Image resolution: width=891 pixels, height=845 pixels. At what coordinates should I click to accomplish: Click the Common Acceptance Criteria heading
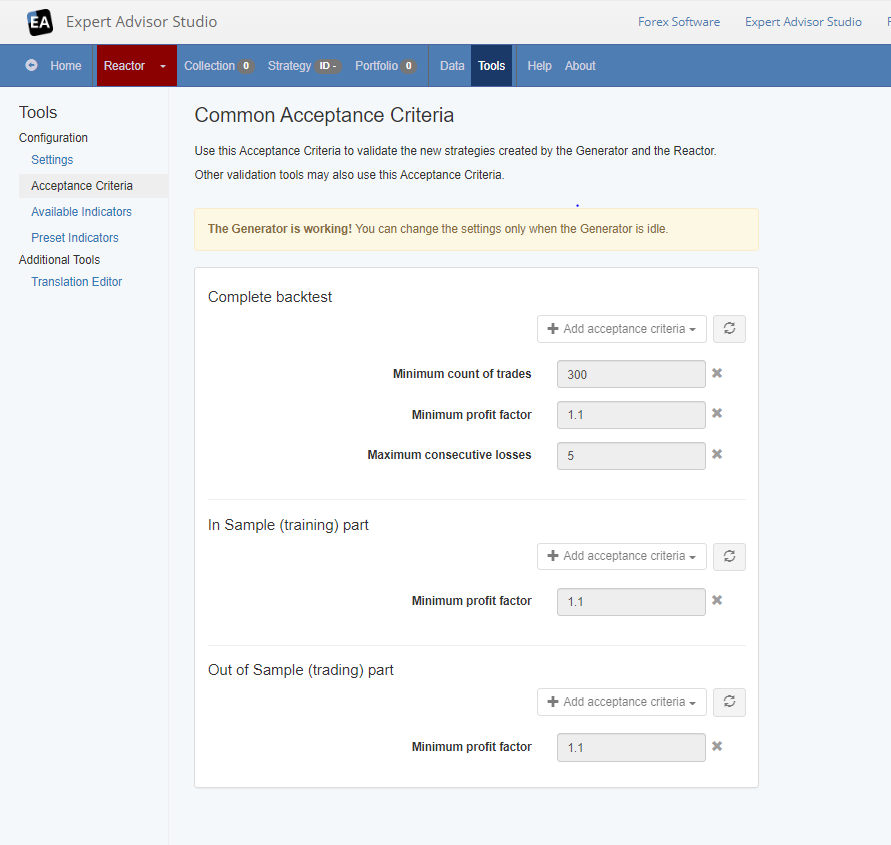click(x=324, y=115)
